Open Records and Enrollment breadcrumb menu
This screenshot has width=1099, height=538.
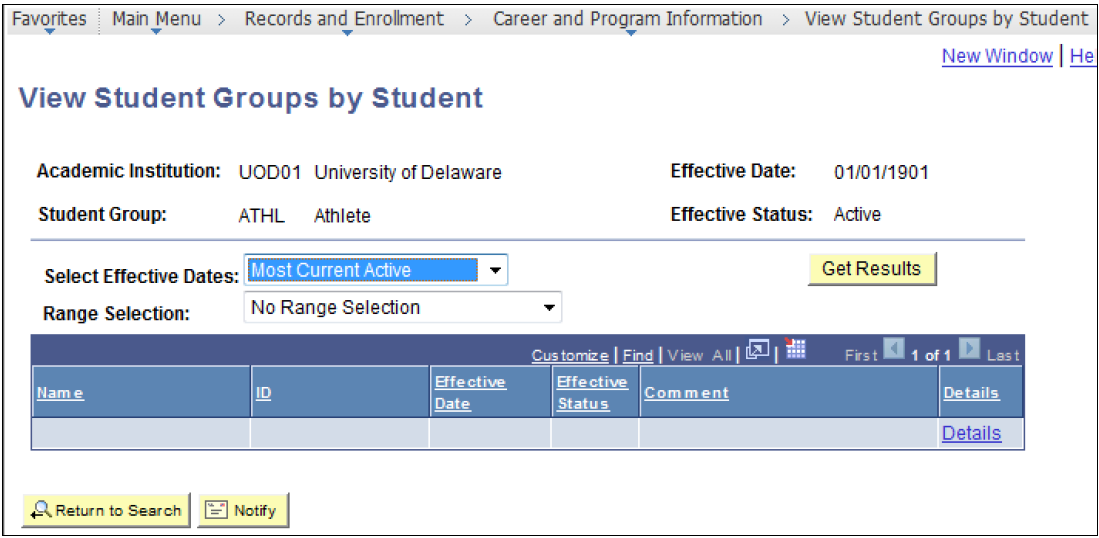[344, 19]
